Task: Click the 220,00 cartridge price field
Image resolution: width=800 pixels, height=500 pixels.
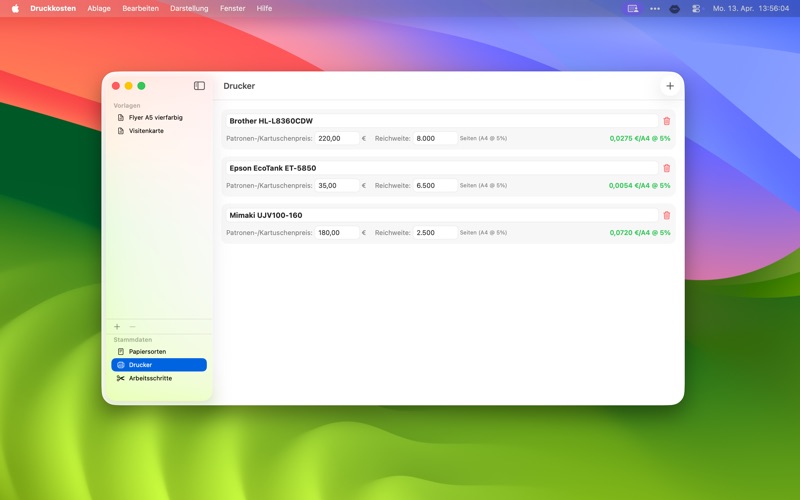Action: (x=337, y=138)
